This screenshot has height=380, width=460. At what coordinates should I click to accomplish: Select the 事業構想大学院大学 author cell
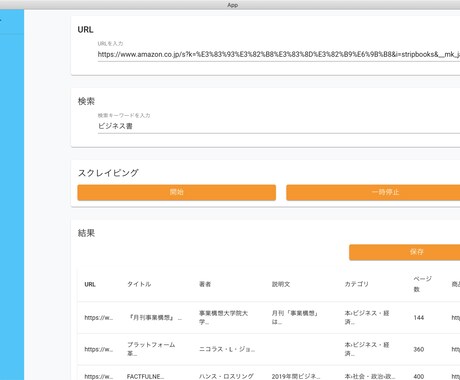pos(224,318)
